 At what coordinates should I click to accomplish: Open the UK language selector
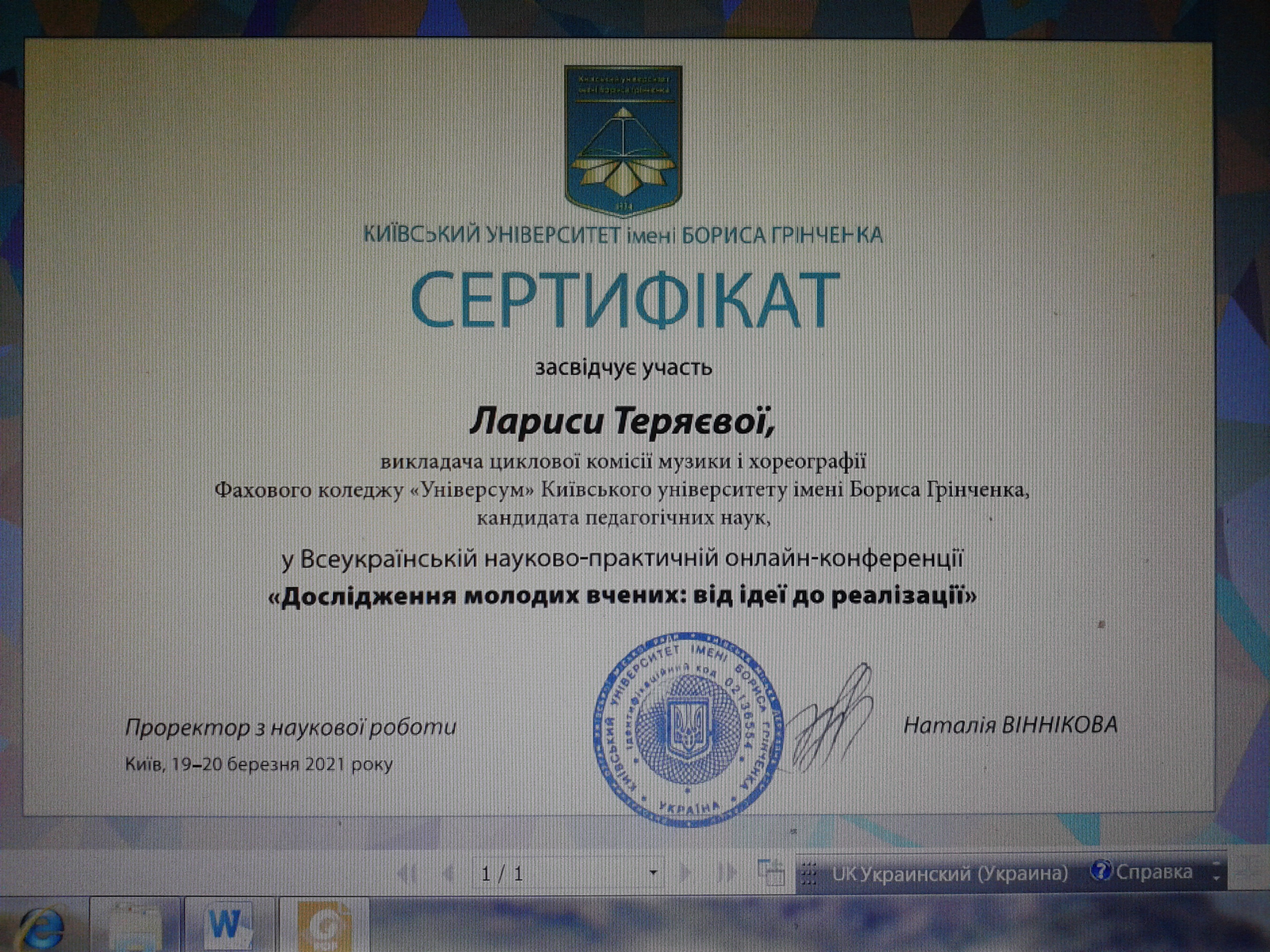tap(844, 874)
